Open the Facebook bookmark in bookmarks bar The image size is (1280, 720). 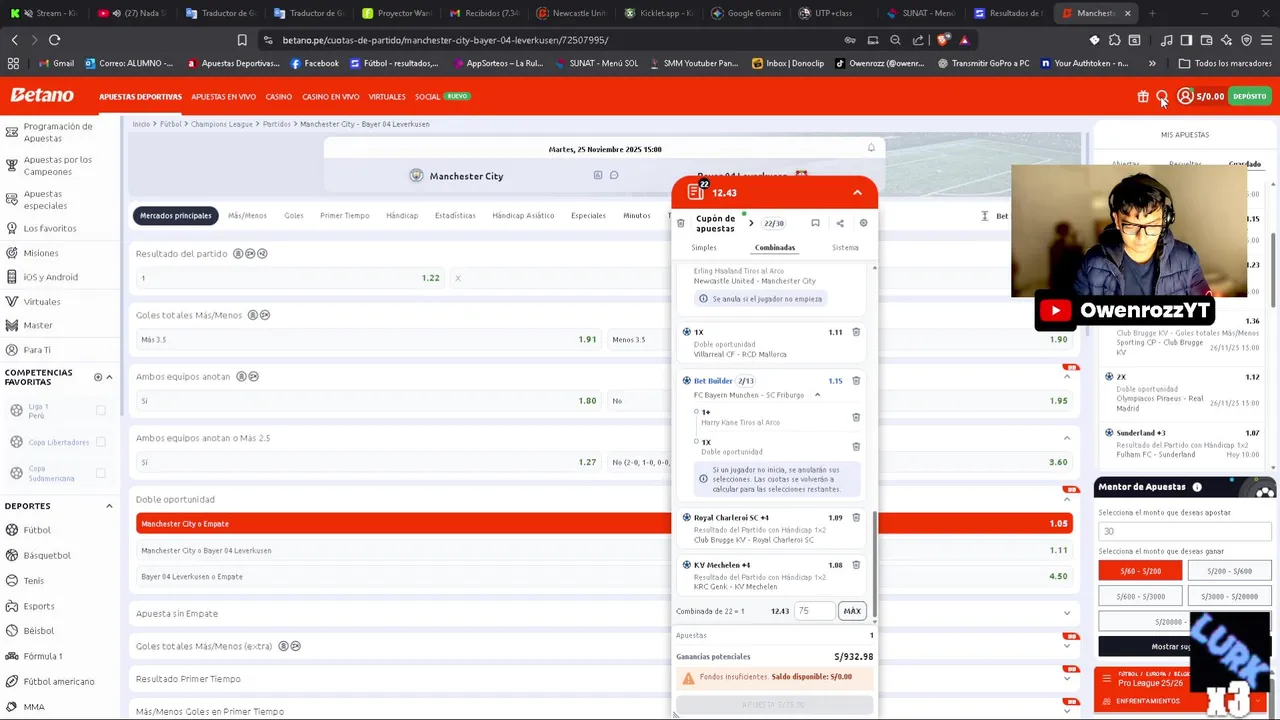point(315,63)
